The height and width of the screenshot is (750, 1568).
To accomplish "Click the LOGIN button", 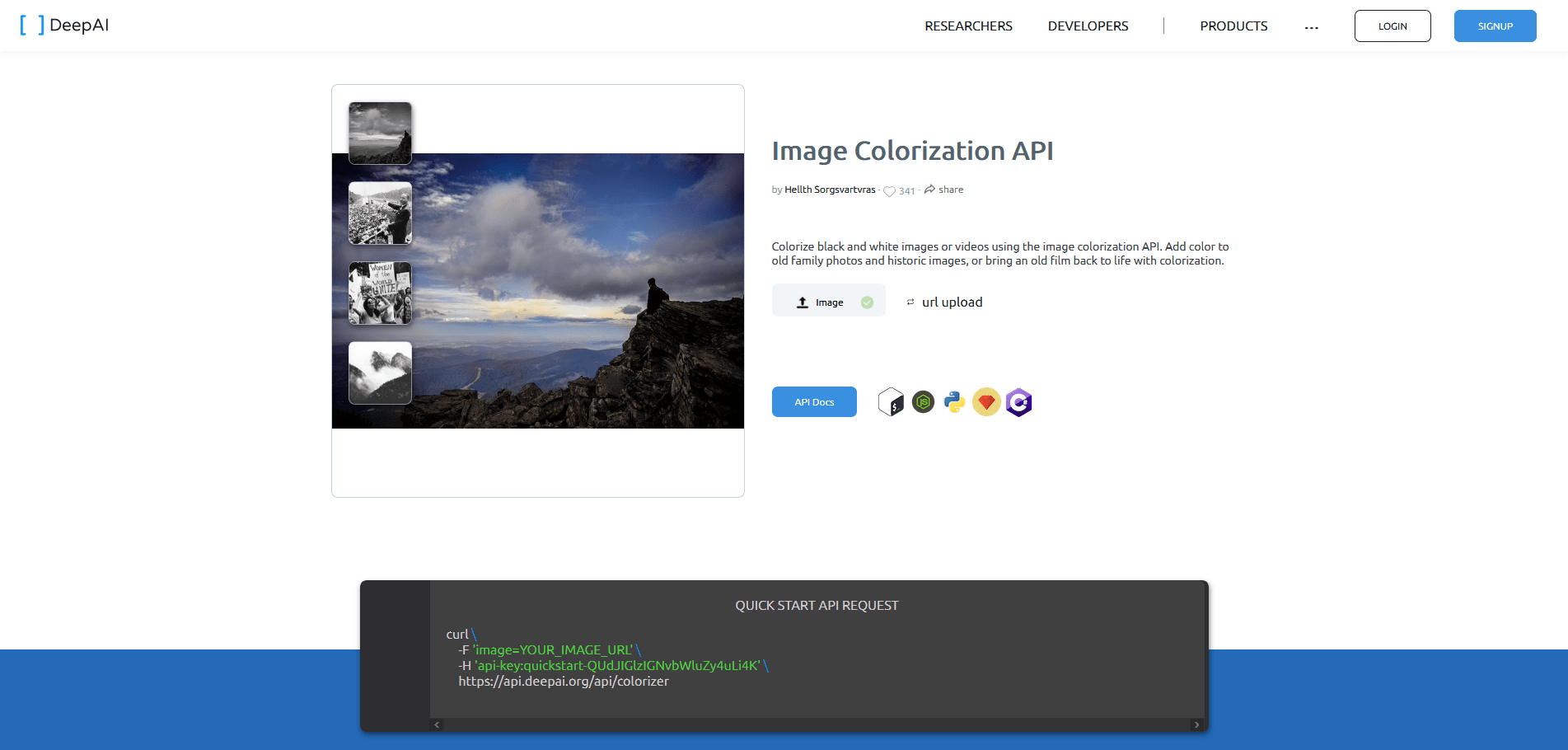I will pos(1392,26).
